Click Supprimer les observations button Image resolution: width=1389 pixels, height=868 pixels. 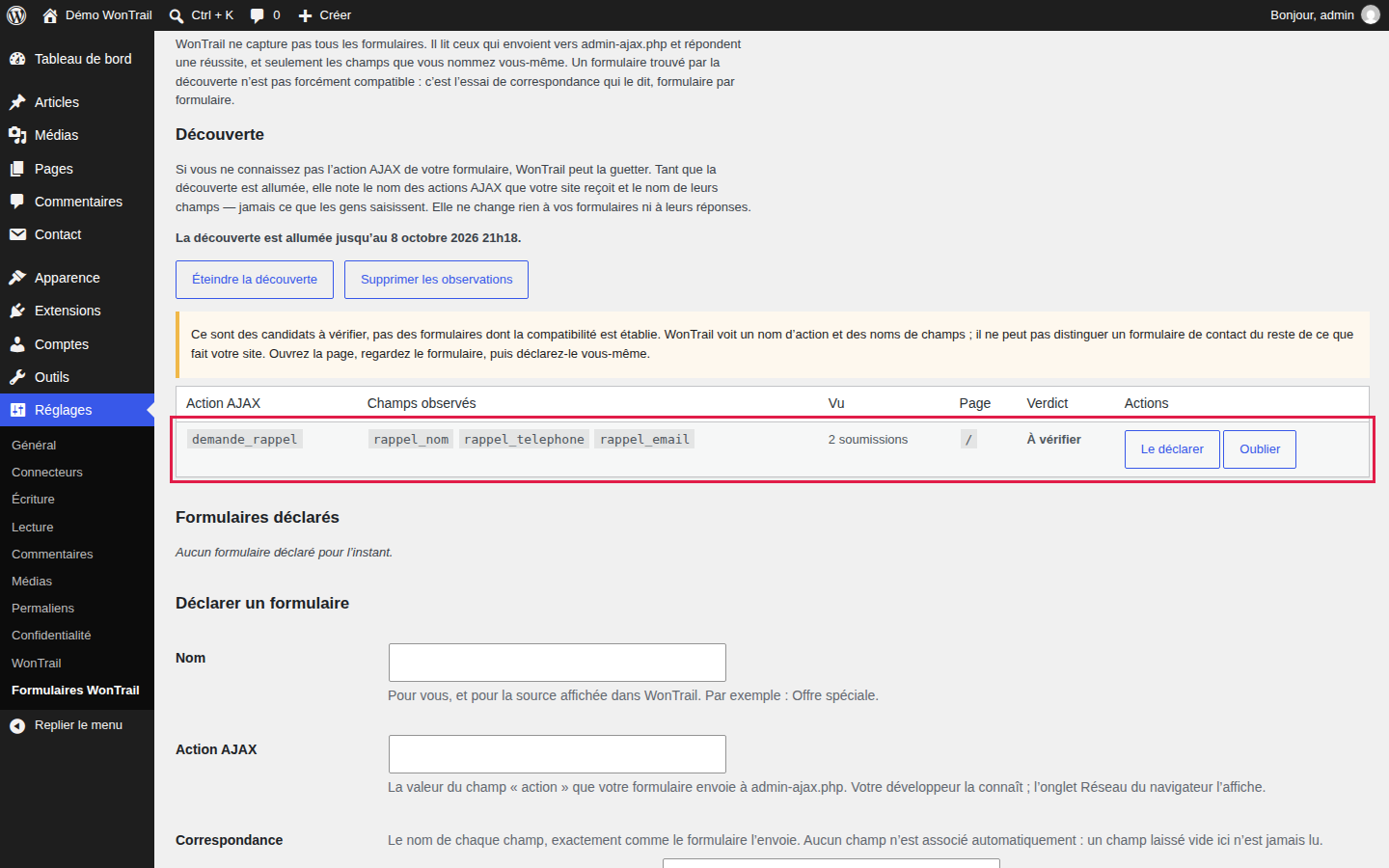click(x=436, y=280)
